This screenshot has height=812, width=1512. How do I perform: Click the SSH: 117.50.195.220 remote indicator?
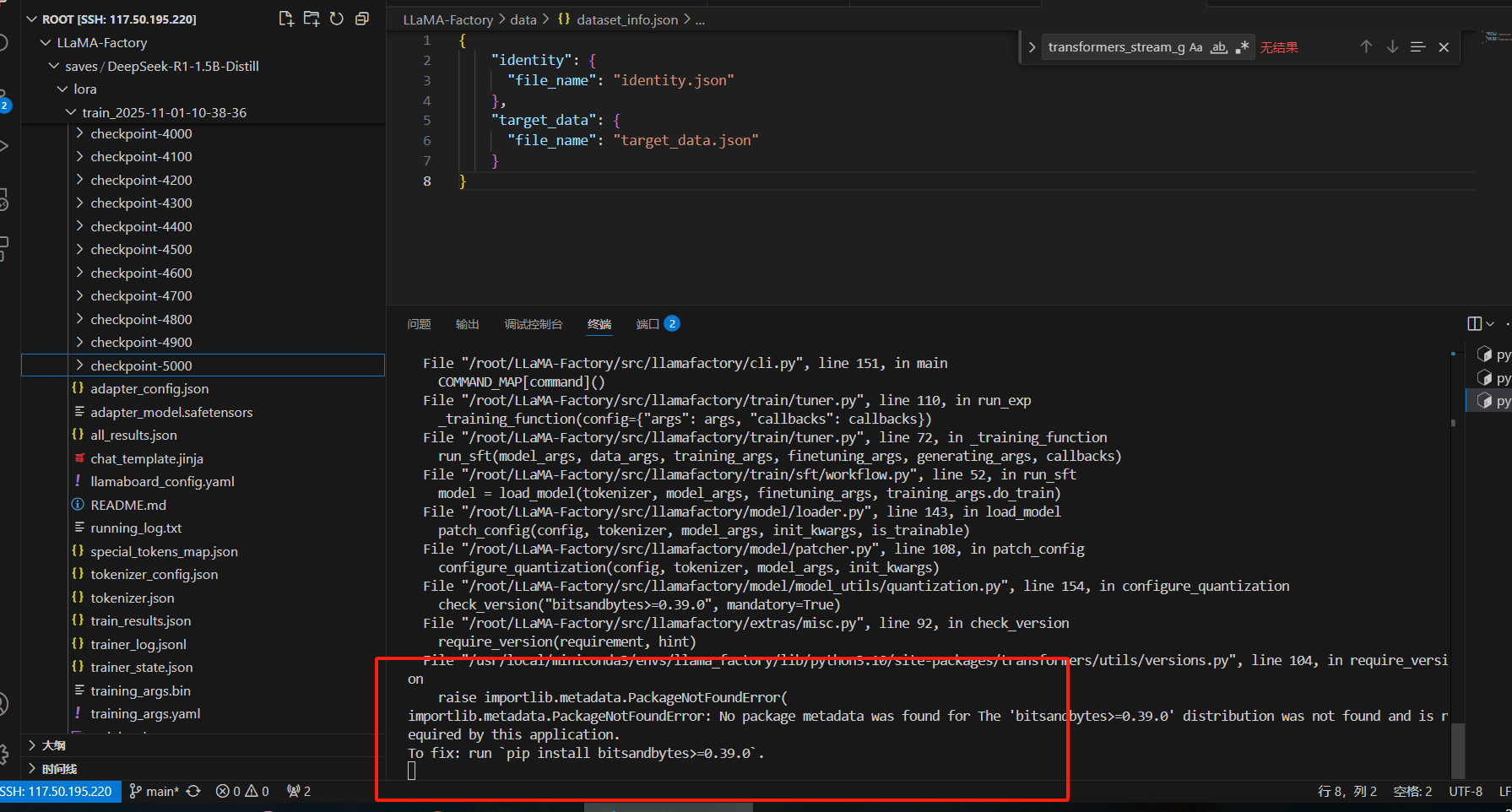point(57,791)
